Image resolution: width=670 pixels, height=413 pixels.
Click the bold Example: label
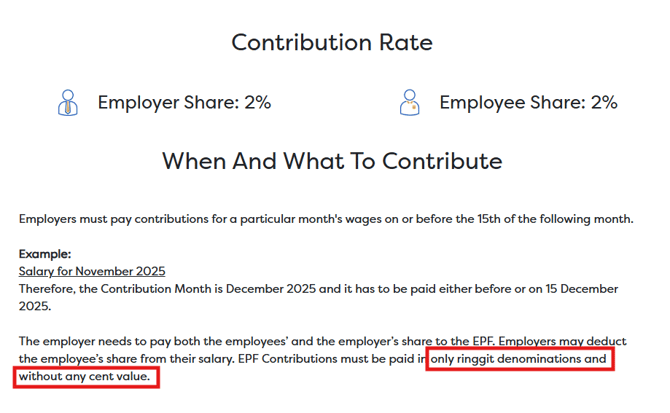[x=45, y=254]
